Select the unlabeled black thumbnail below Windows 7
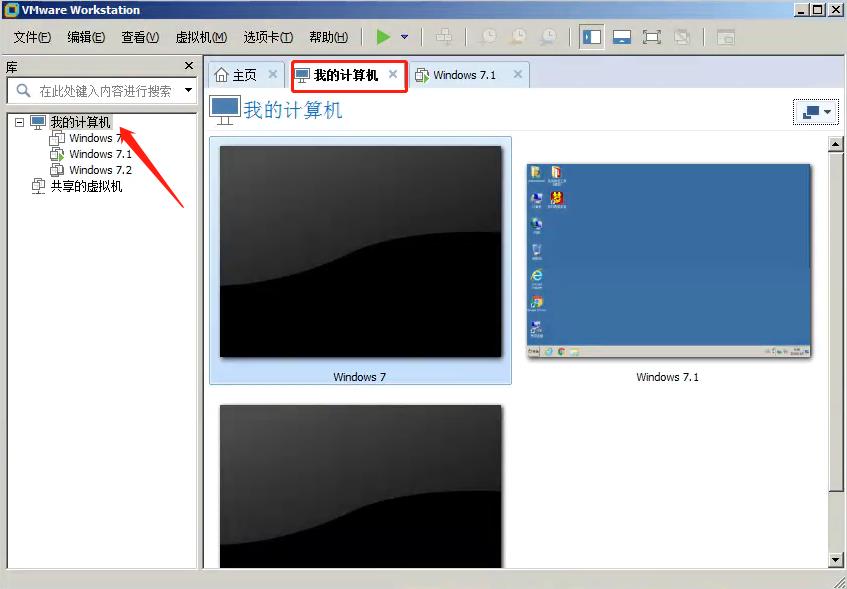The width and height of the screenshot is (847, 589). click(360, 486)
